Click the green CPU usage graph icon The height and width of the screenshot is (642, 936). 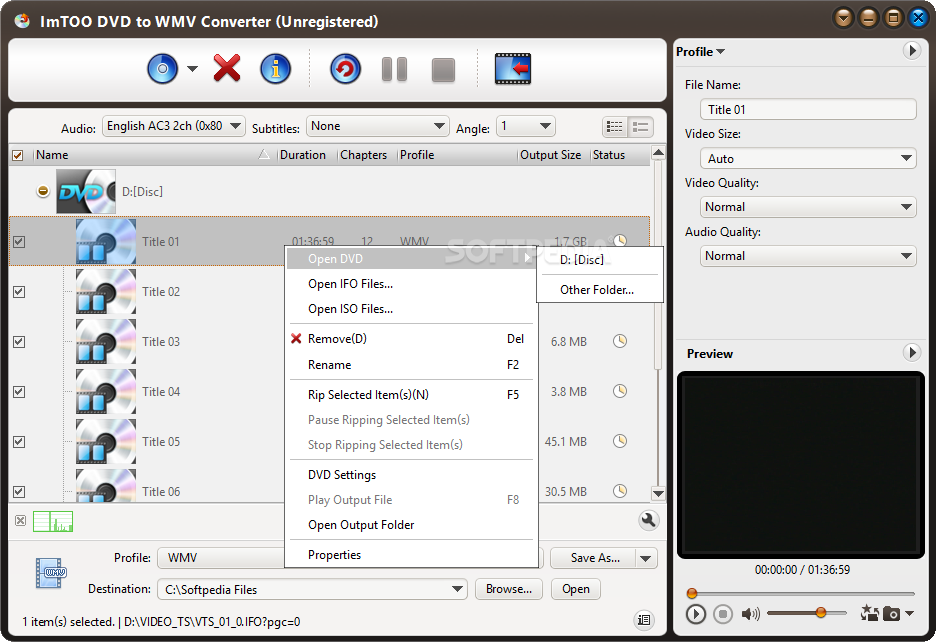click(x=53, y=521)
